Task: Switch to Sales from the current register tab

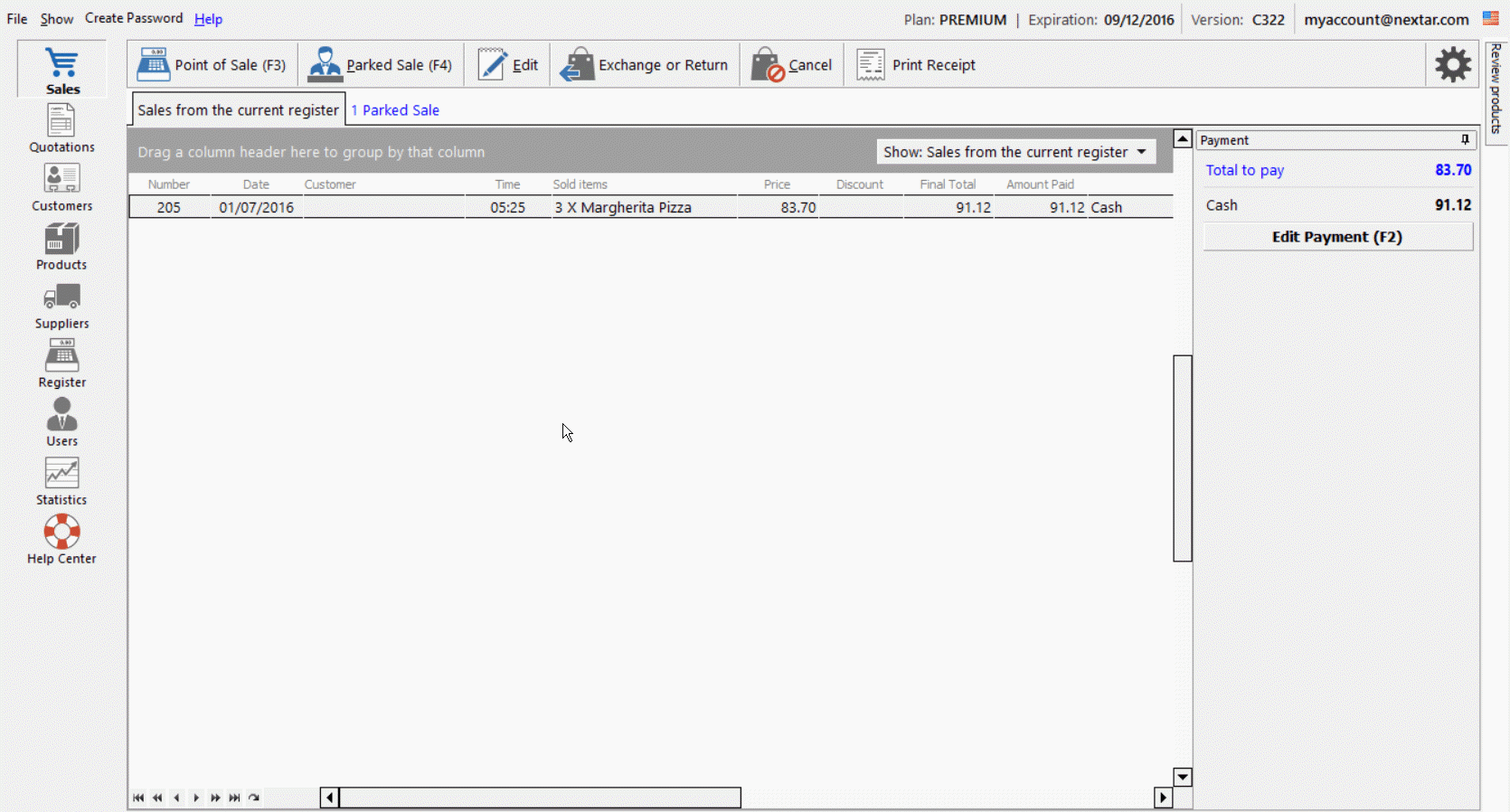Action: point(238,109)
